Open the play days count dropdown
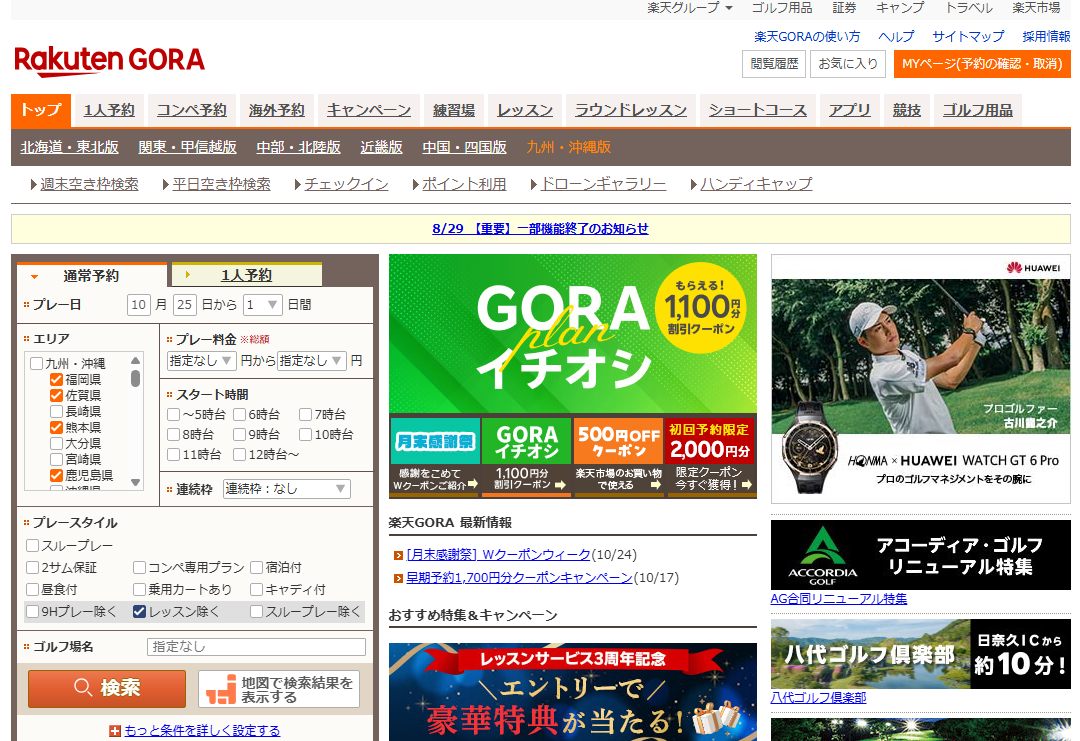The height and width of the screenshot is (741, 1080). 262,305
